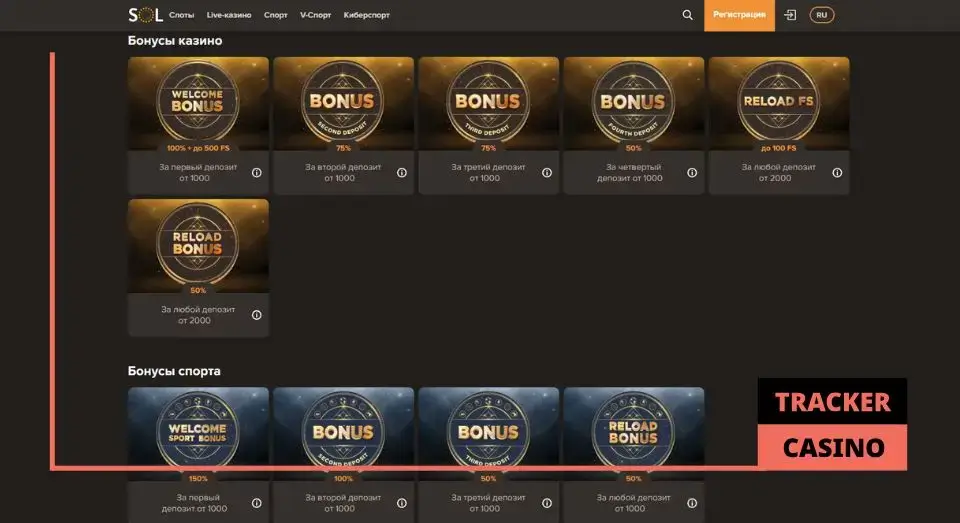Click the '100% + до 500 FS' label
Image resolution: width=960 pixels, height=523 pixels.
198,148
